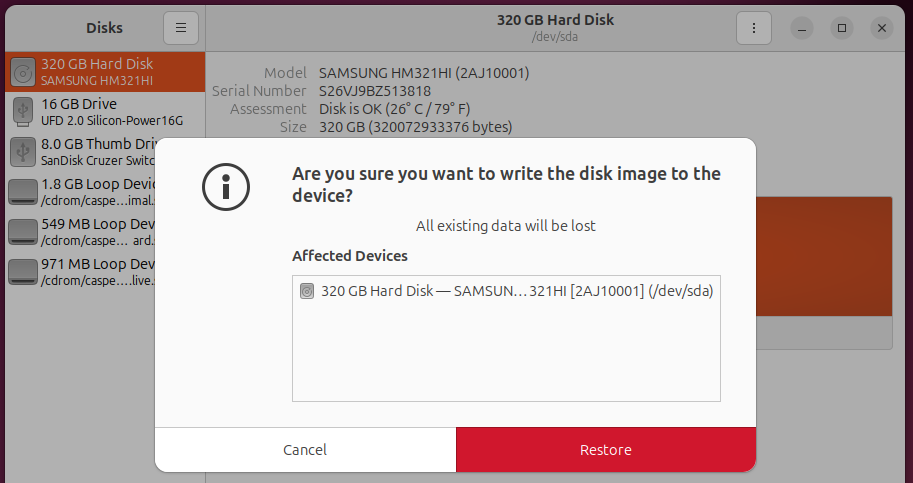Click the USB icon of the 16 GB Drive
Image resolution: width=913 pixels, height=483 pixels.
[x=23, y=112]
